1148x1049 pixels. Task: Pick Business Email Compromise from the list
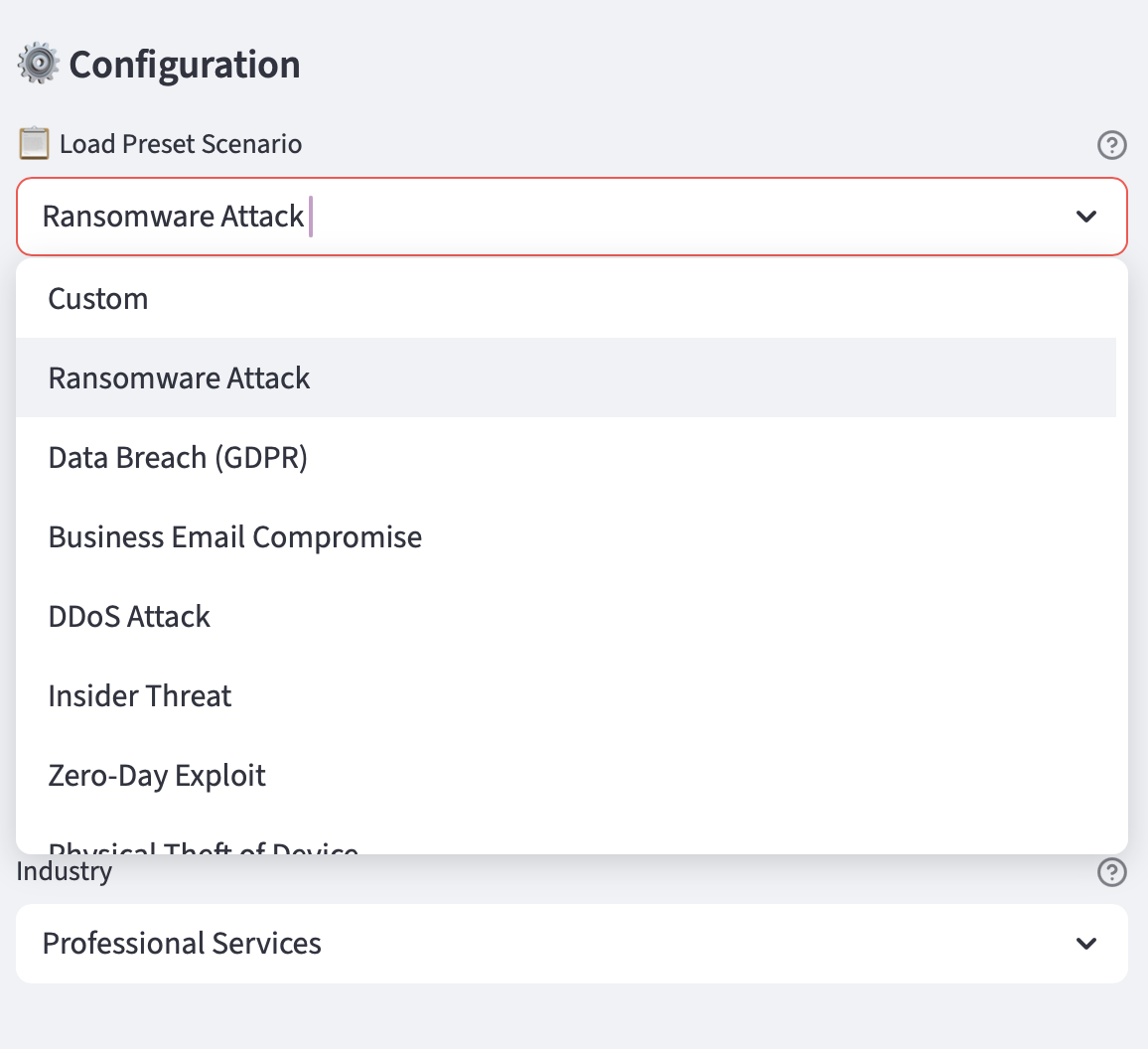tap(235, 537)
